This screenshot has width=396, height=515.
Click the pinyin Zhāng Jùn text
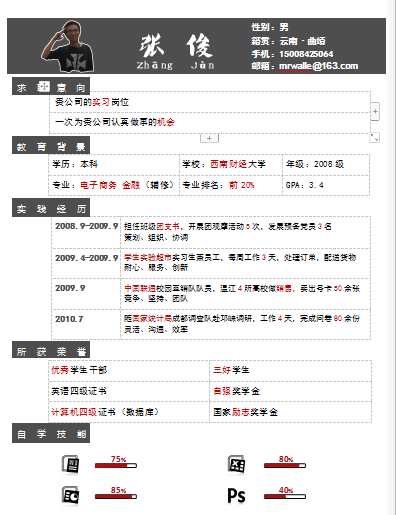pyautogui.click(x=176, y=65)
